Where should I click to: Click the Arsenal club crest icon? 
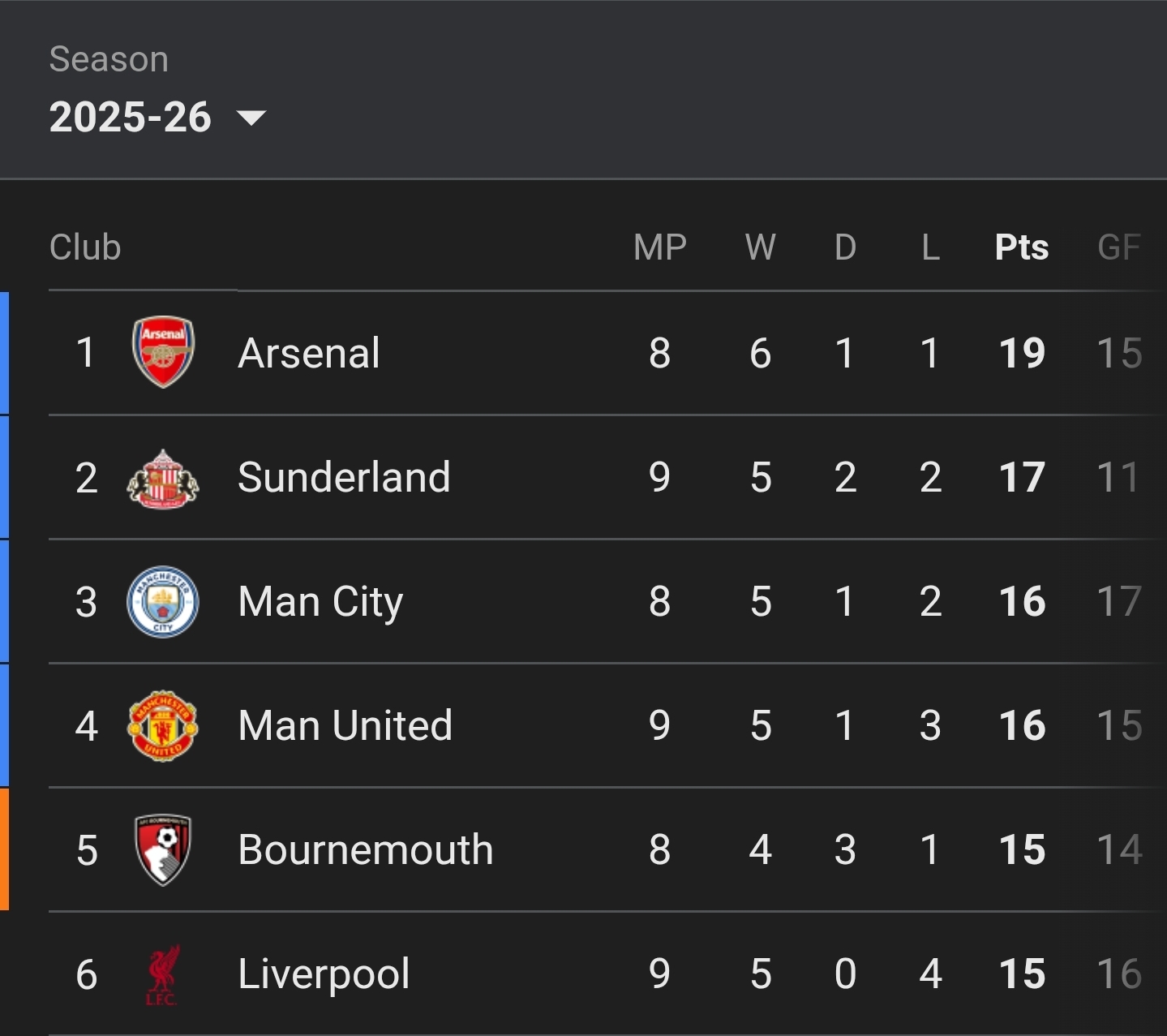[x=163, y=352]
